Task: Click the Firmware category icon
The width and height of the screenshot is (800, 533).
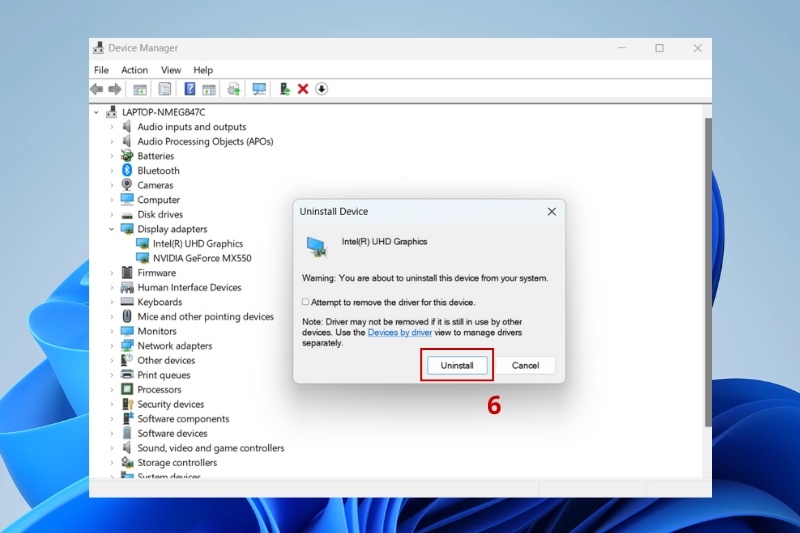Action: 127,272
